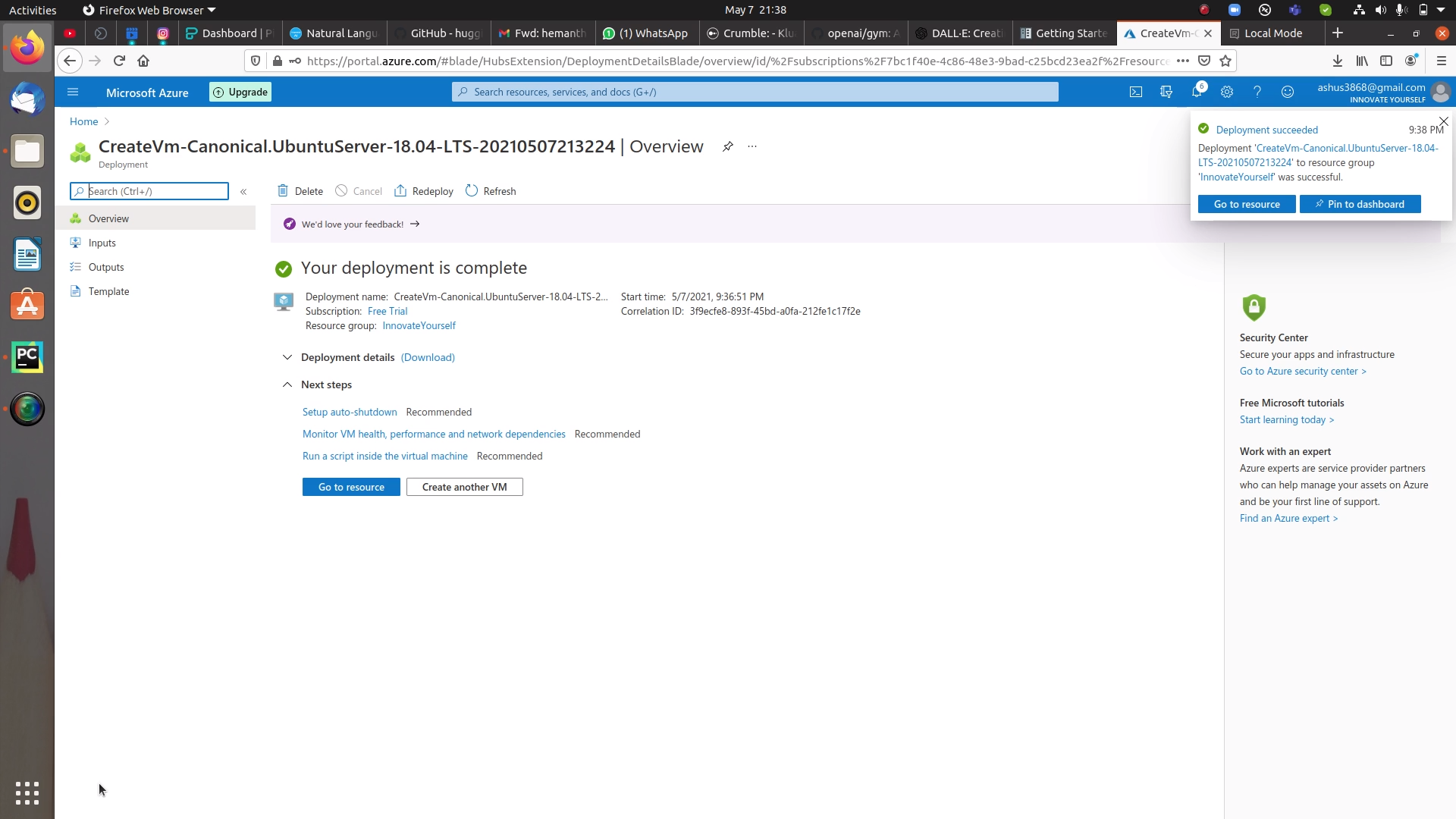Open the Activities menu

tap(33, 10)
